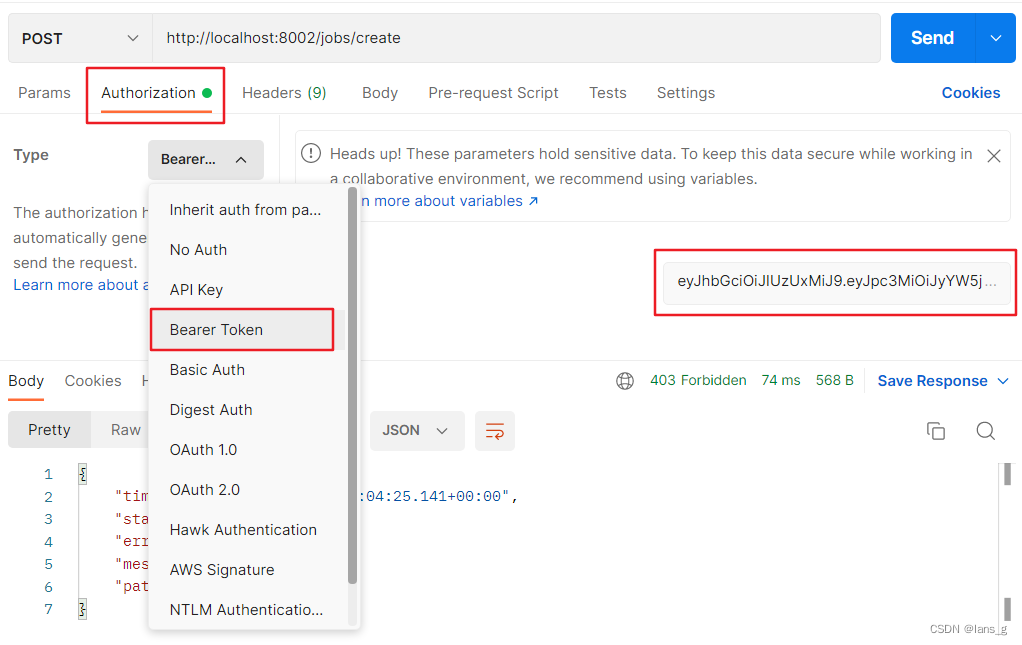Open the Headers (9) tab
1022x645 pixels.
284,93
